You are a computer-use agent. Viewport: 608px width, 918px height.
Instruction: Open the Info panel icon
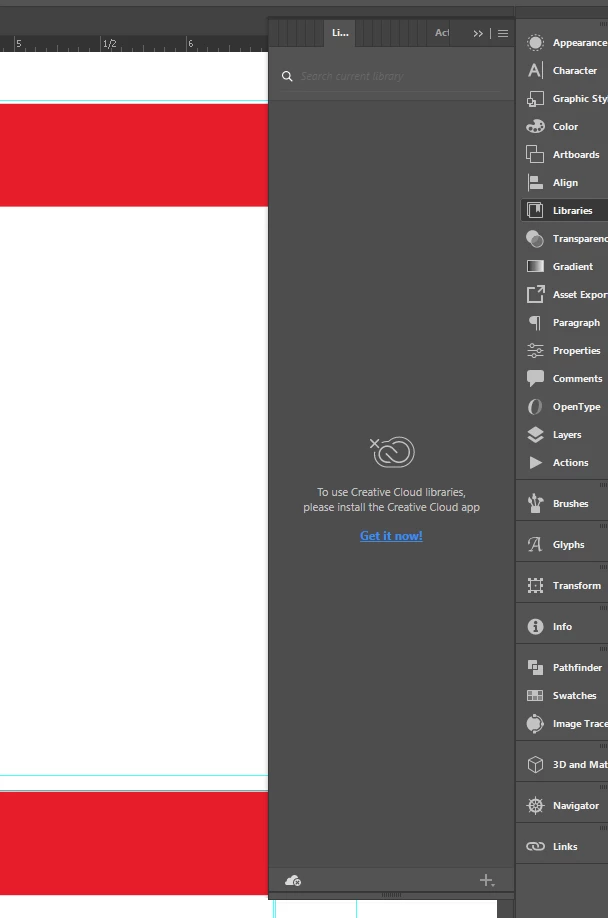[x=535, y=626]
